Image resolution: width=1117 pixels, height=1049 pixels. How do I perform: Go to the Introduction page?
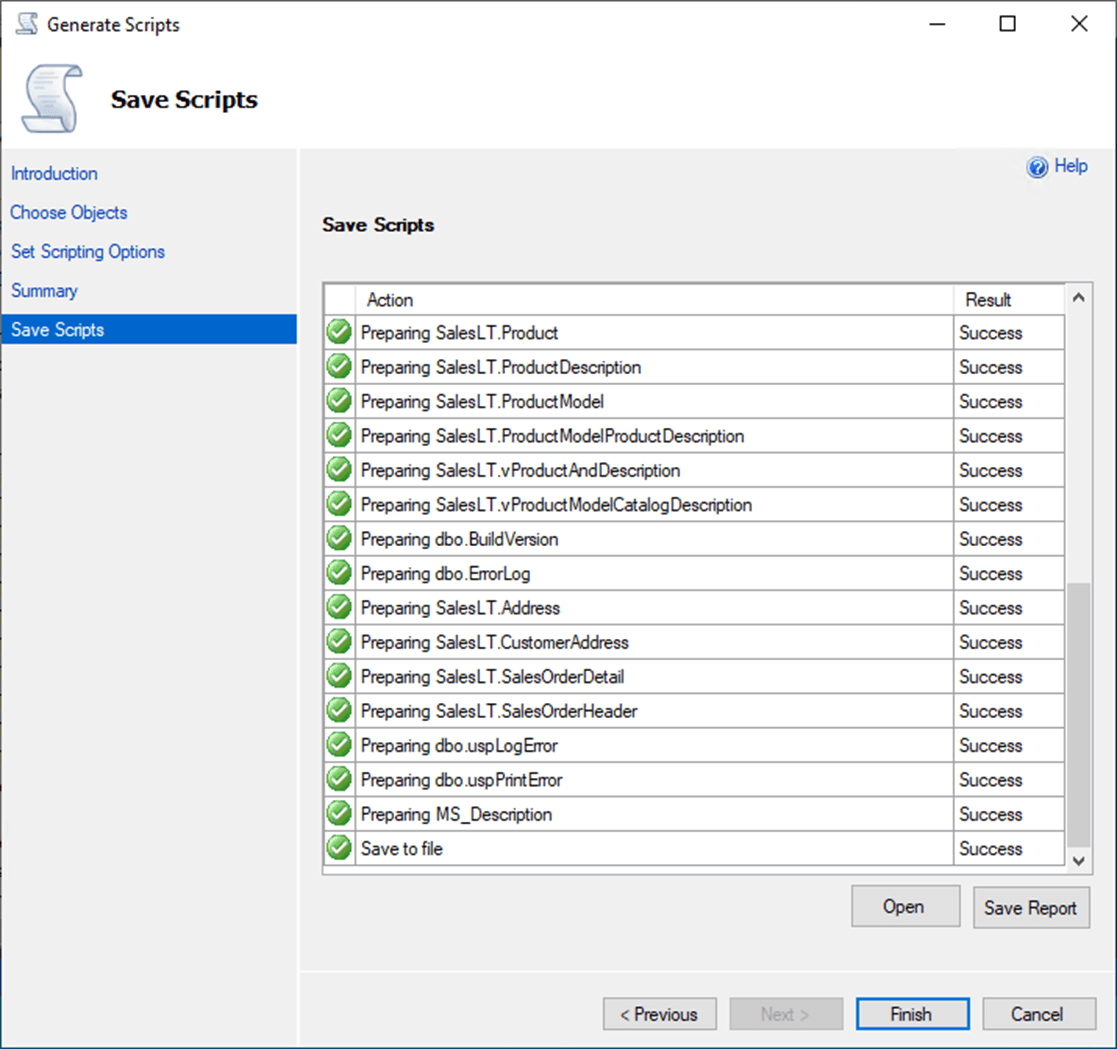(54, 173)
